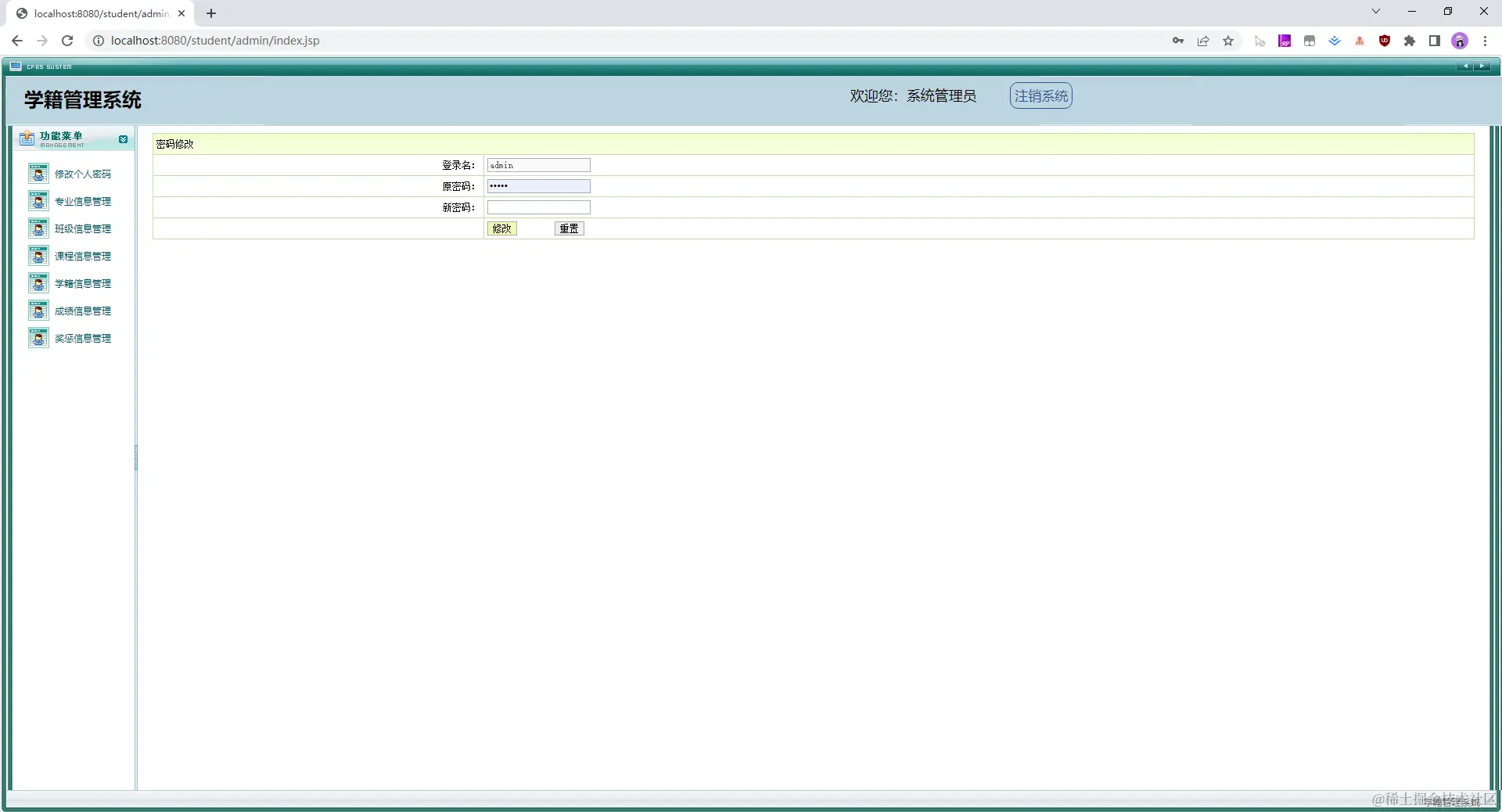Click the left arrow in the teal title bar

(x=1465, y=66)
